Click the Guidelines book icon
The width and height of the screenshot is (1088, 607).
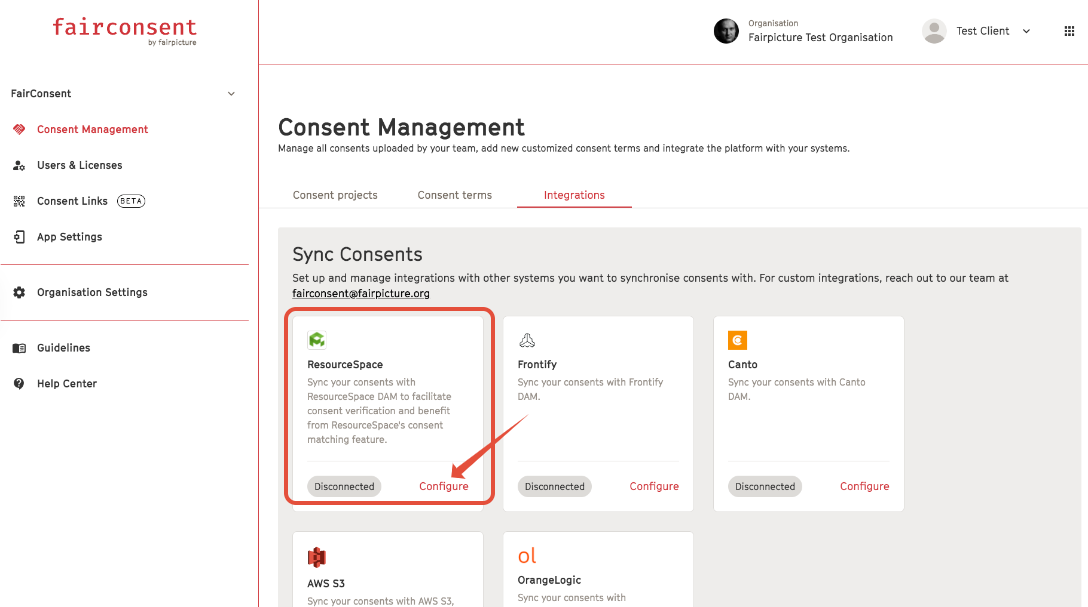pos(19,348)
